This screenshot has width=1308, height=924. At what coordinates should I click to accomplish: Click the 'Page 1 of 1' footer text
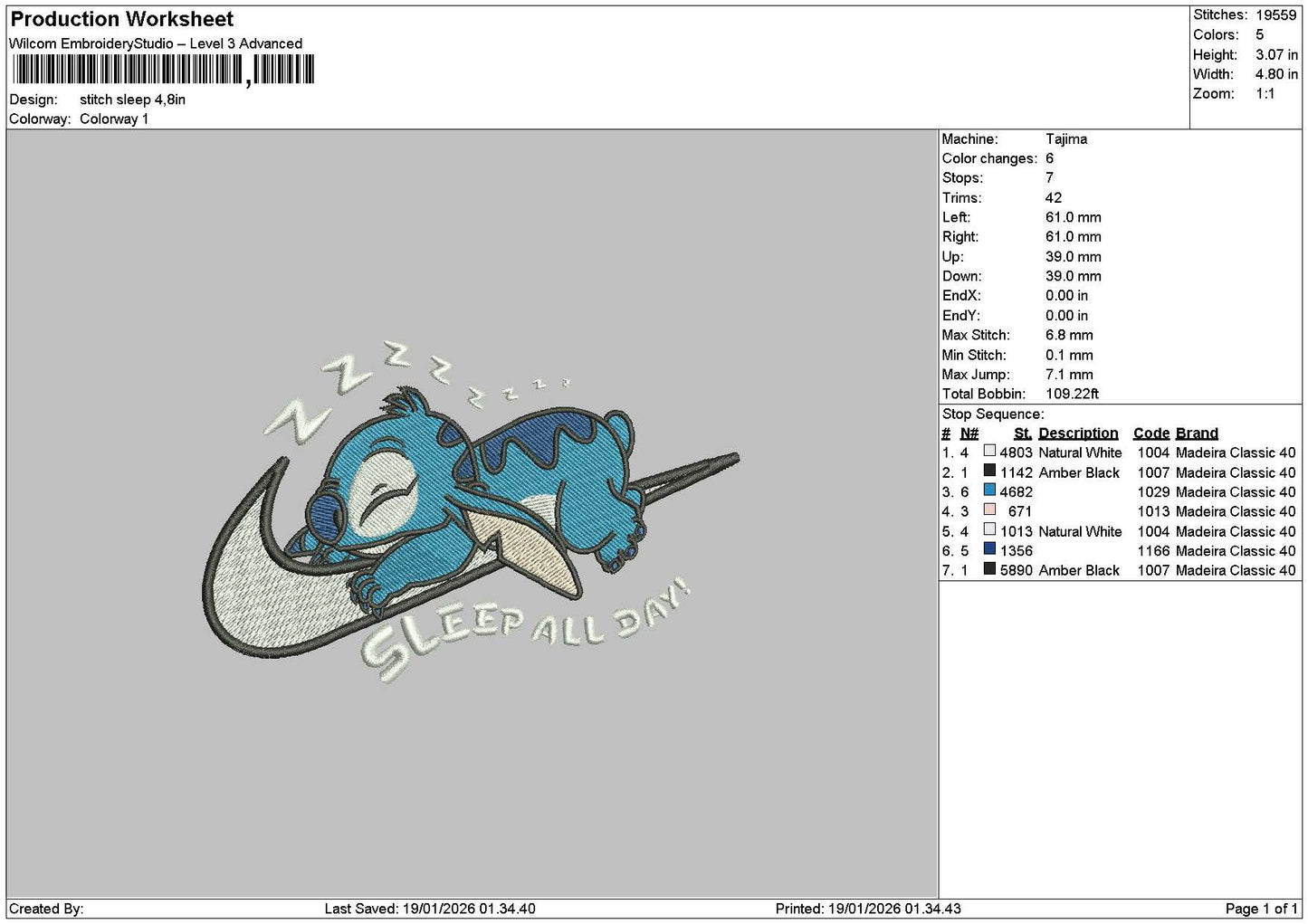pyautogui.click(x=1261, y=910)
